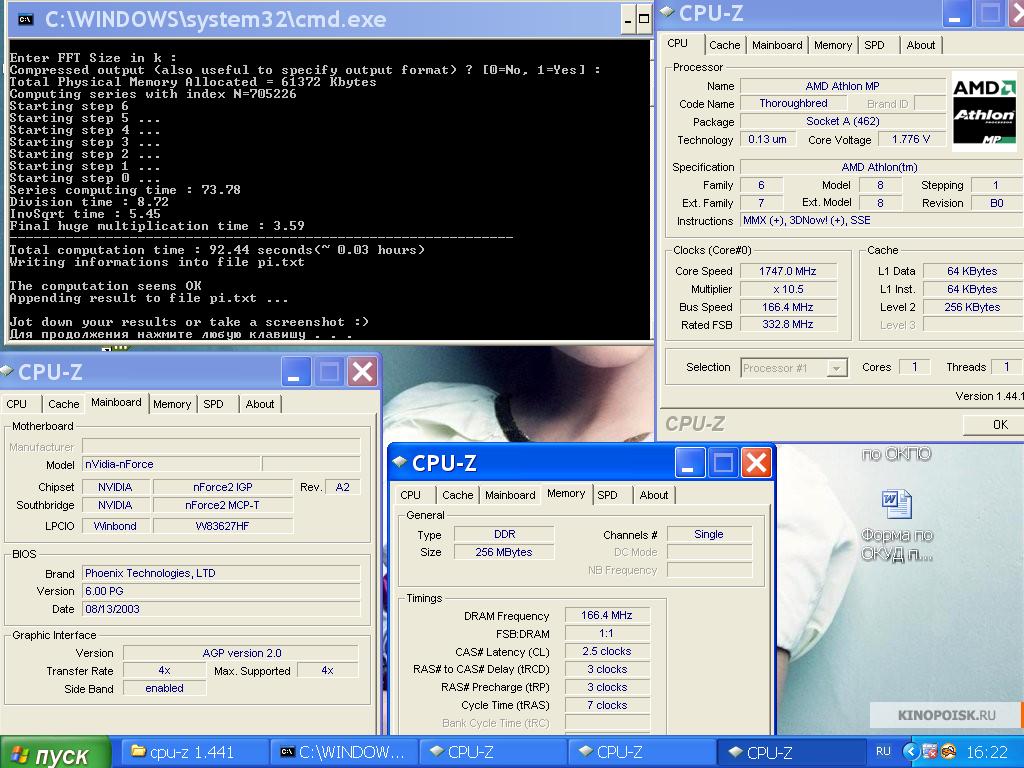Close the CPU-Z Mainboard window
The image size is (1024, 768).
point(362,372)
